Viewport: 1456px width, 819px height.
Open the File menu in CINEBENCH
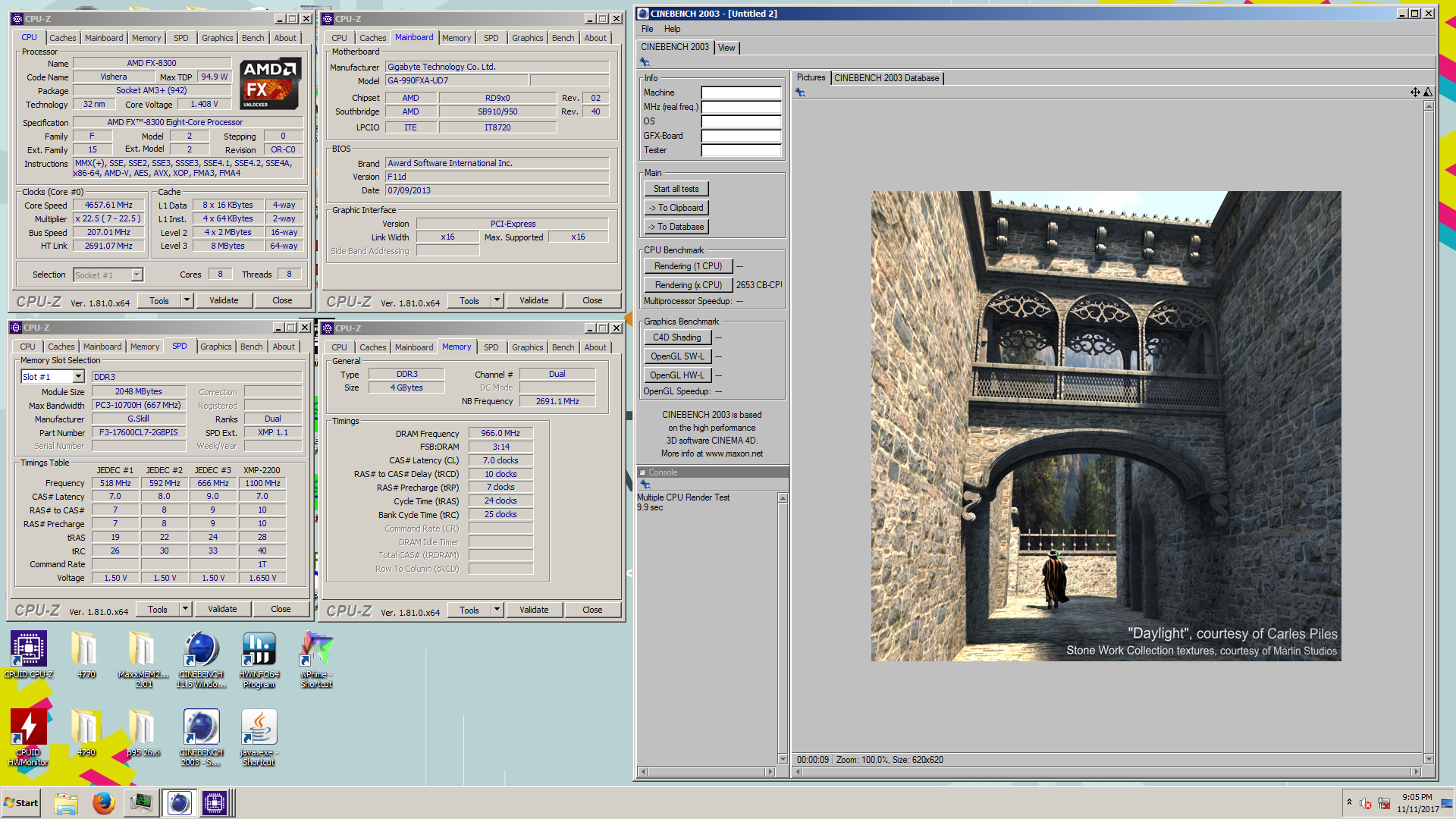647,29
